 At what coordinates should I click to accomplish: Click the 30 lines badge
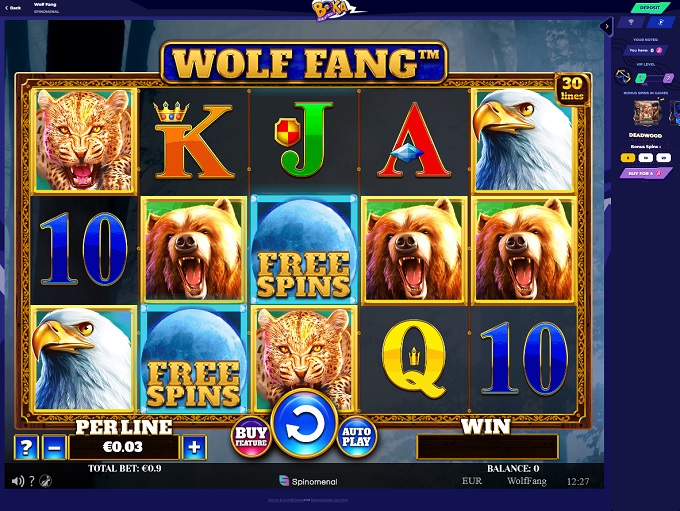tap(572, 89)
